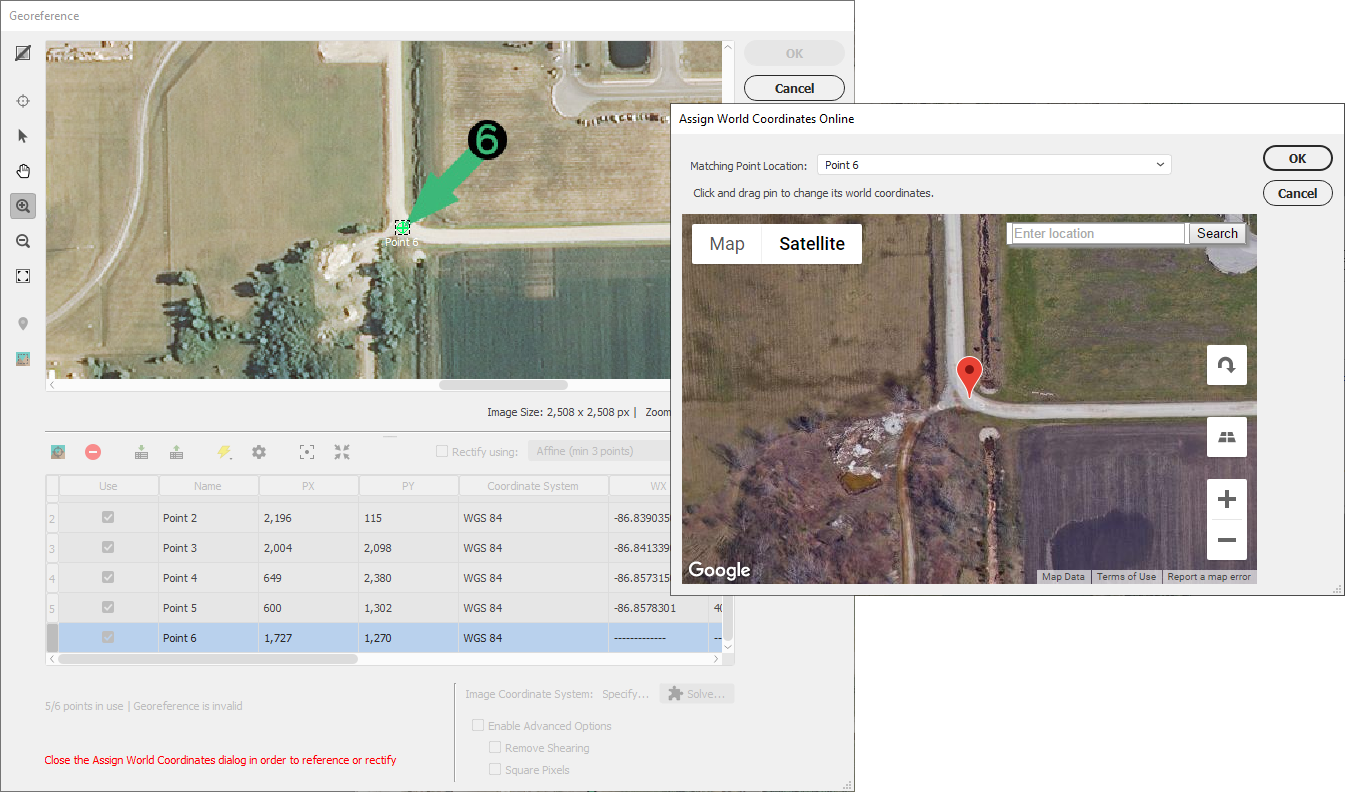1345x792 pixels.
Task: Click the Report a map error link
Action: tap(1209, 577)
